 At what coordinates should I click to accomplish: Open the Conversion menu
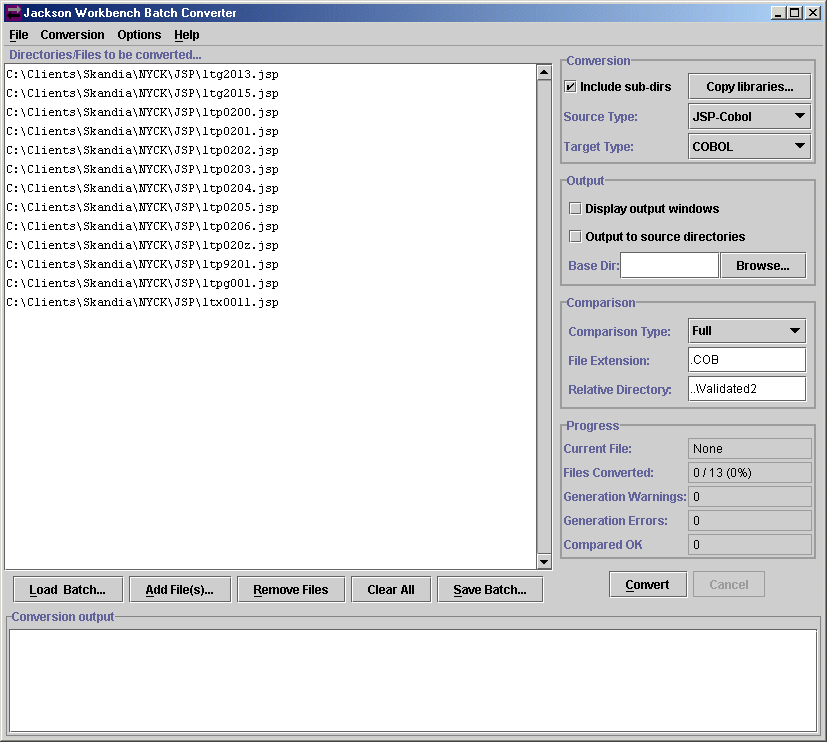tap(72, 35)
